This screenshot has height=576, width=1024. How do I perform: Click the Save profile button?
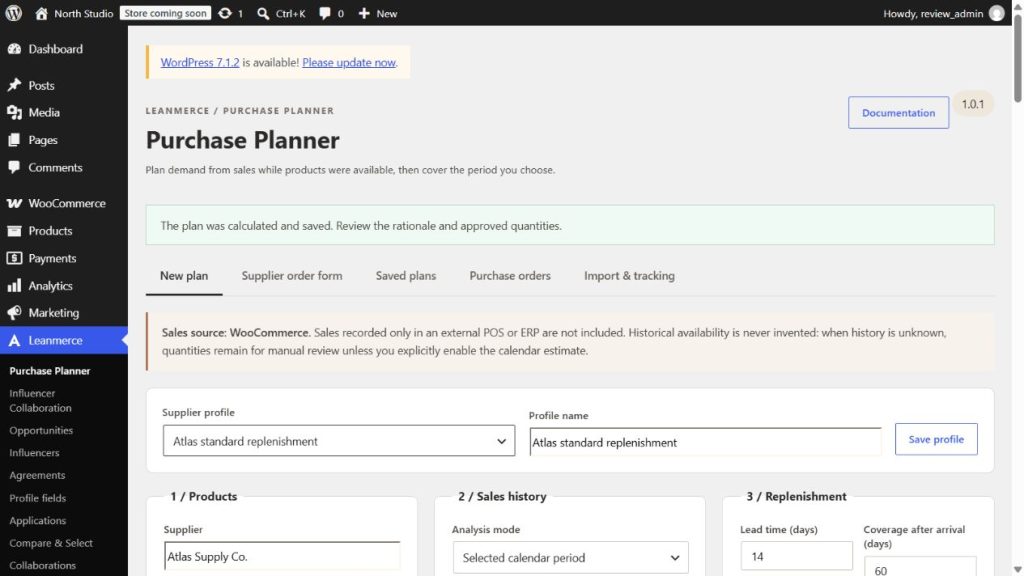point(936,439)
